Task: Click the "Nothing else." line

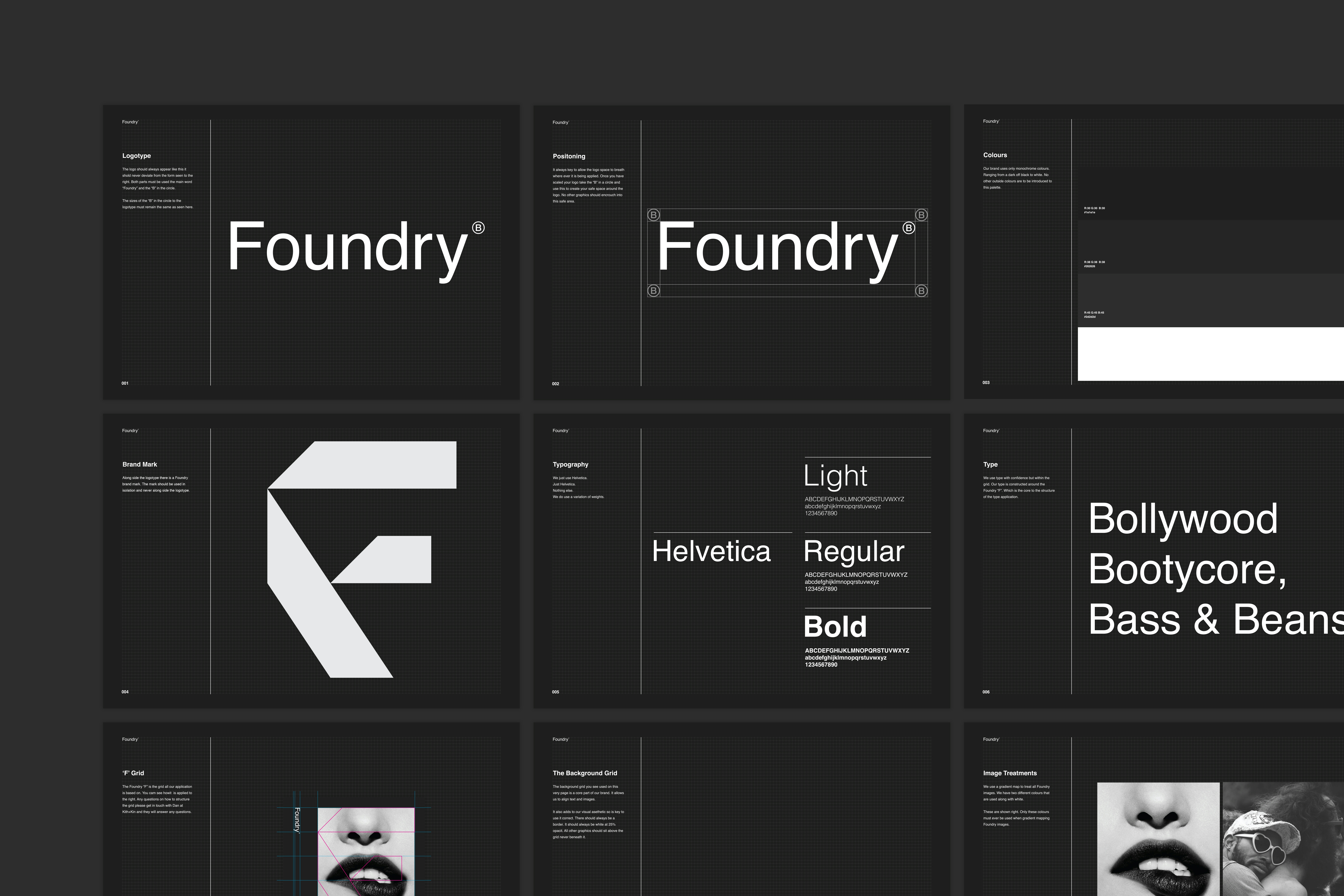Action: point(563,490)
